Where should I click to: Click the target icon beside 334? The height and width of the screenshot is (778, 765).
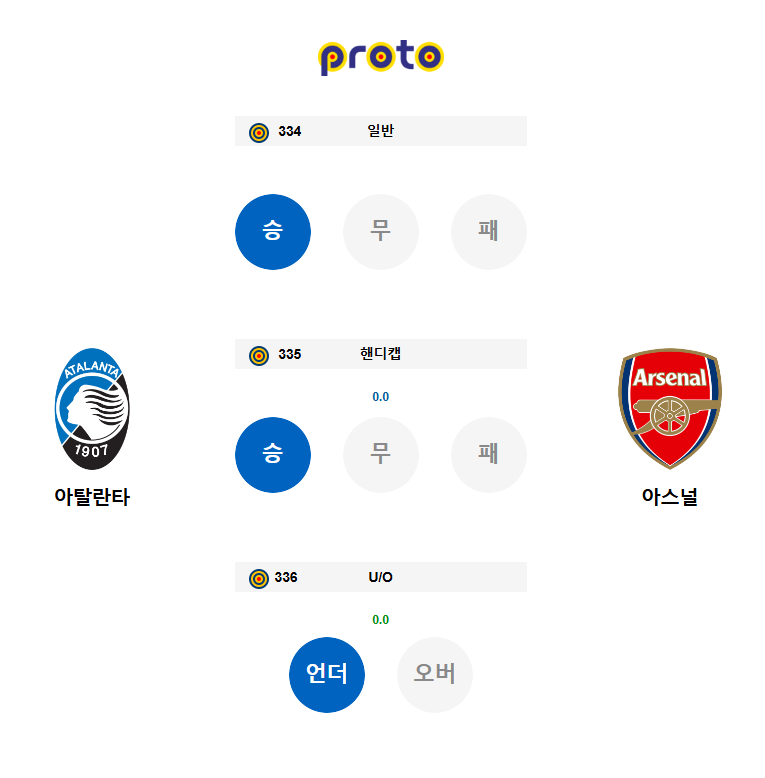tap(258, 132)
